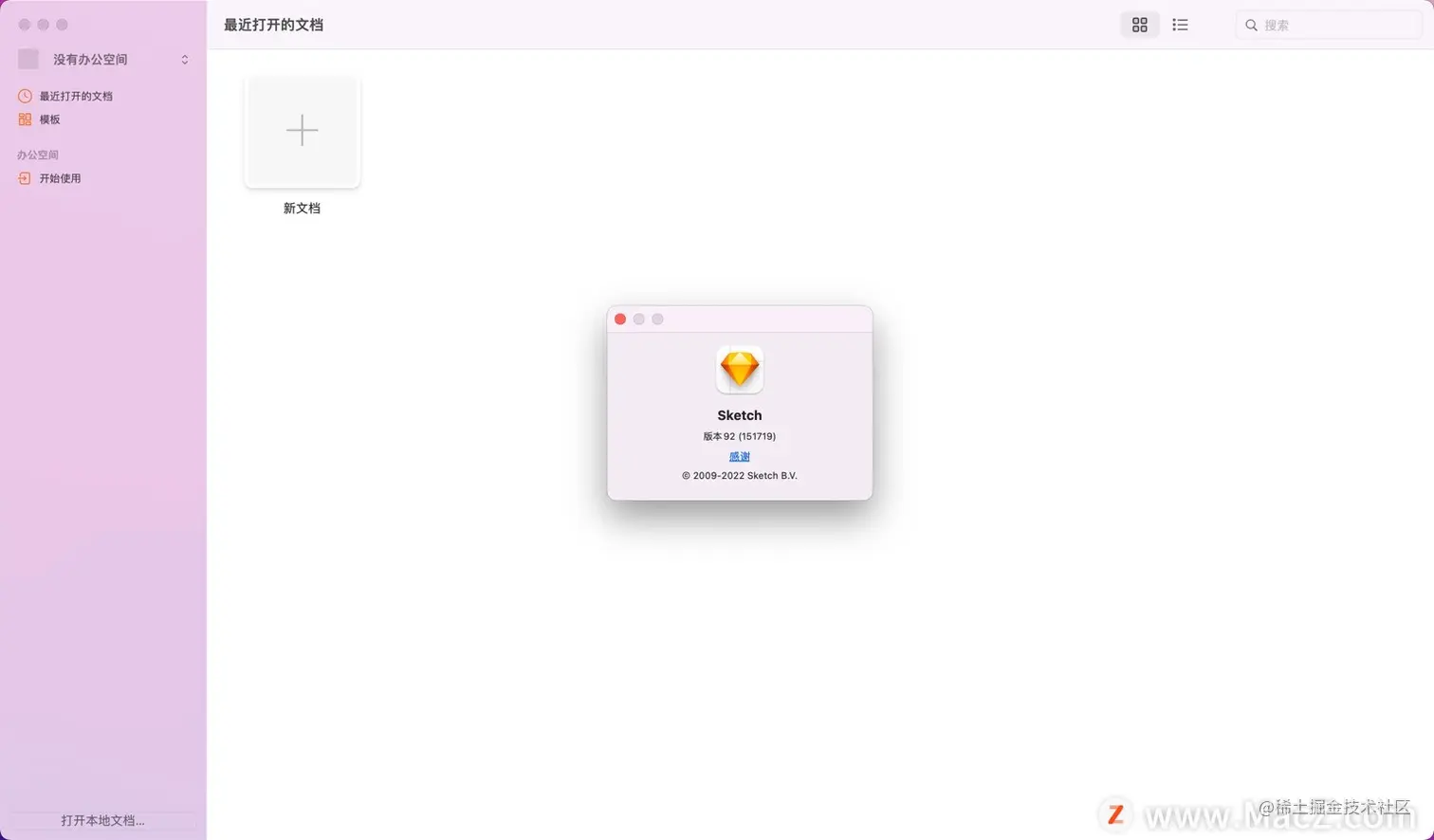Click version text 版本 92 (151719)

coord(740,437)
